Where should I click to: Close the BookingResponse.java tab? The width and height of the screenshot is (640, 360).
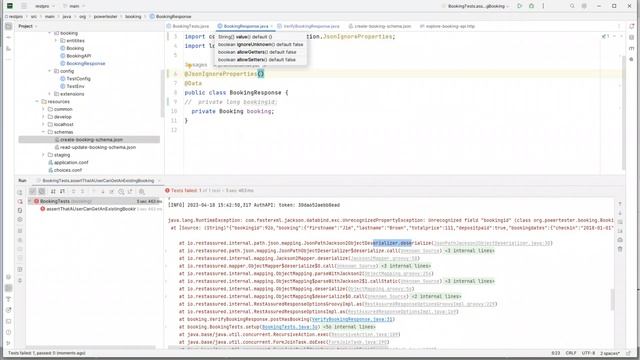[271, 27]
